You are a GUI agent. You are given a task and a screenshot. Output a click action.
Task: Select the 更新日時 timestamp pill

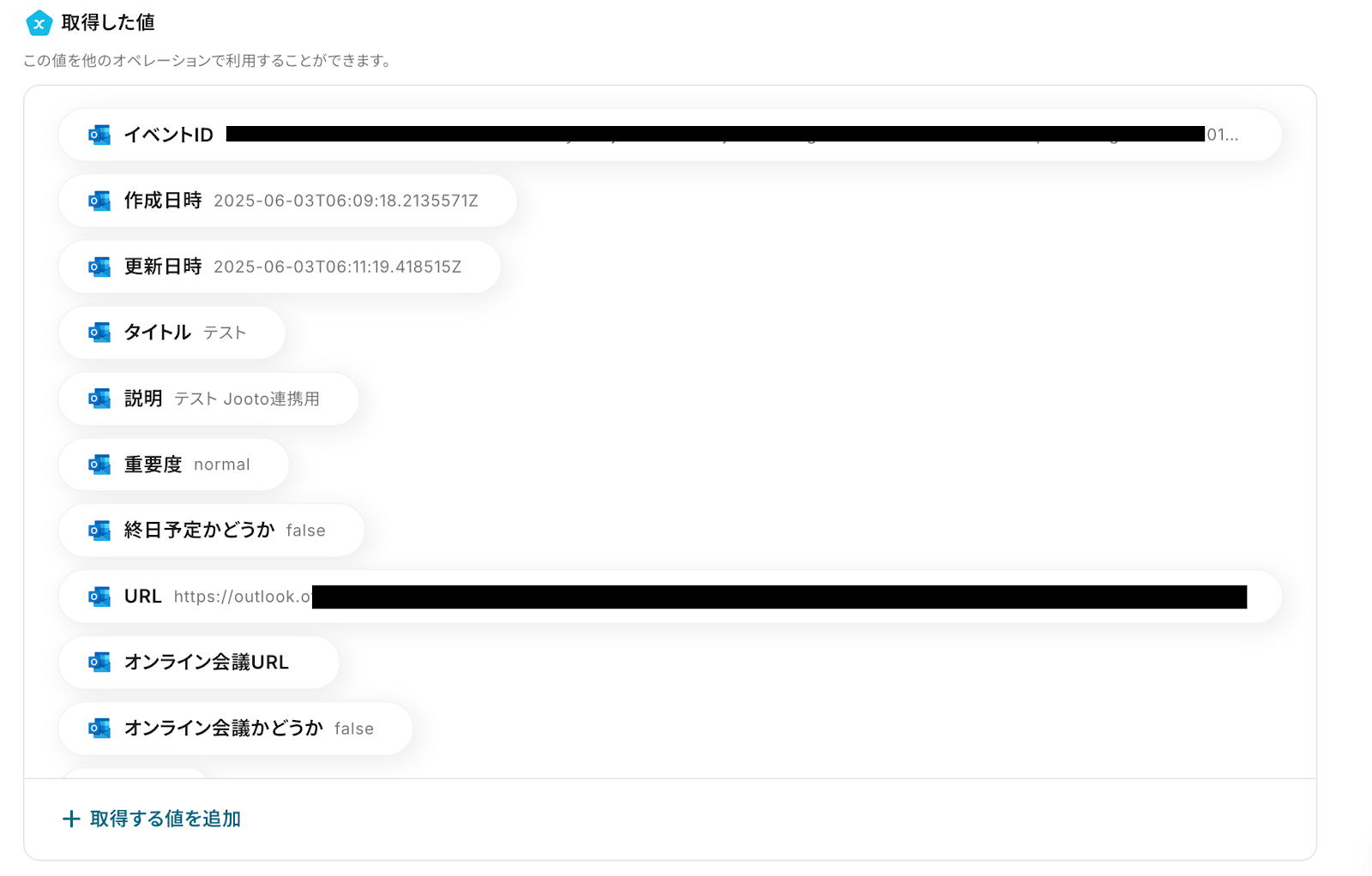pos(280,267)
